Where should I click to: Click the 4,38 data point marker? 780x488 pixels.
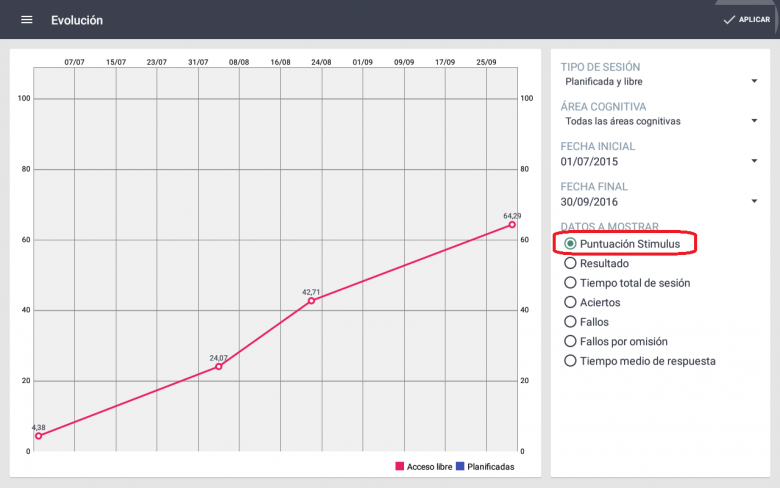(38, 436)
